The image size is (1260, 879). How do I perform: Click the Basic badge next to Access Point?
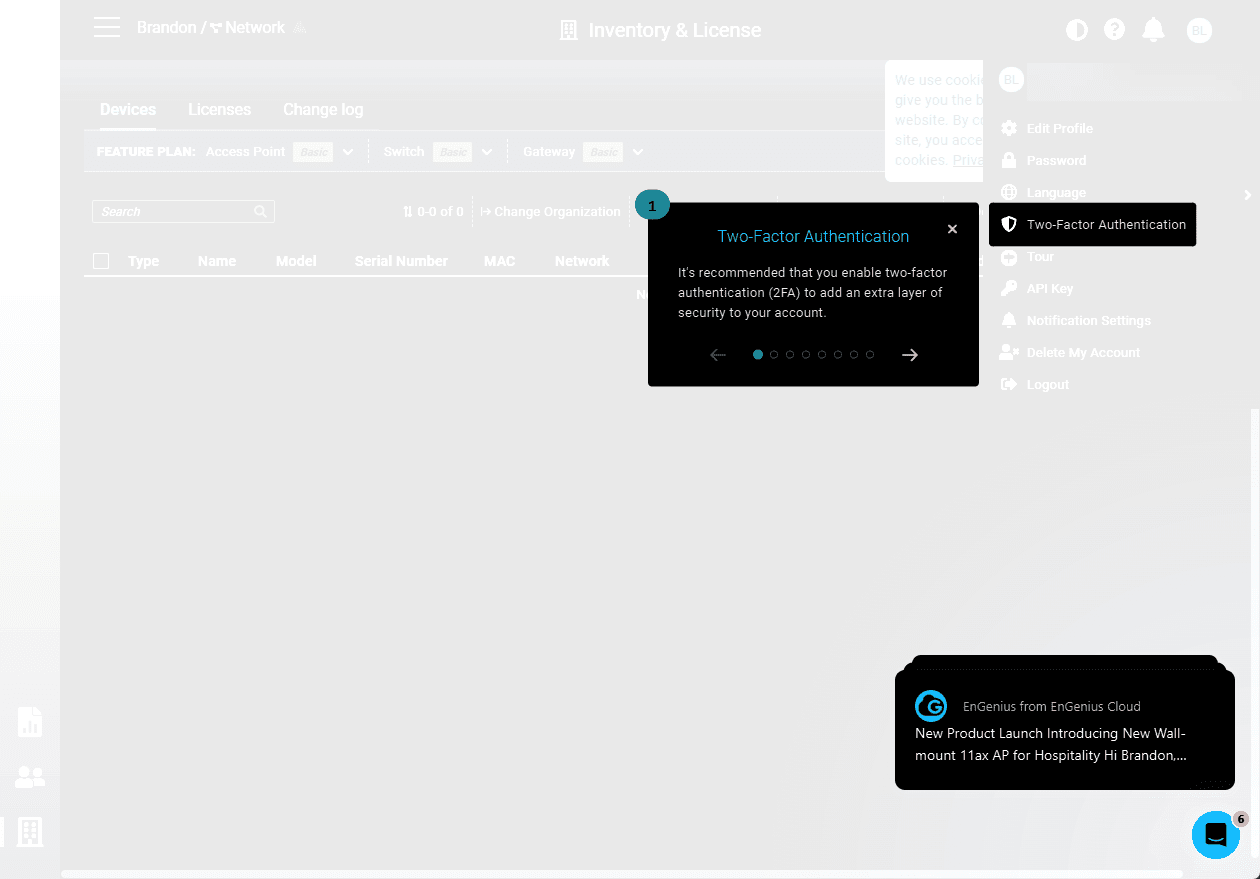pos(313,152)
